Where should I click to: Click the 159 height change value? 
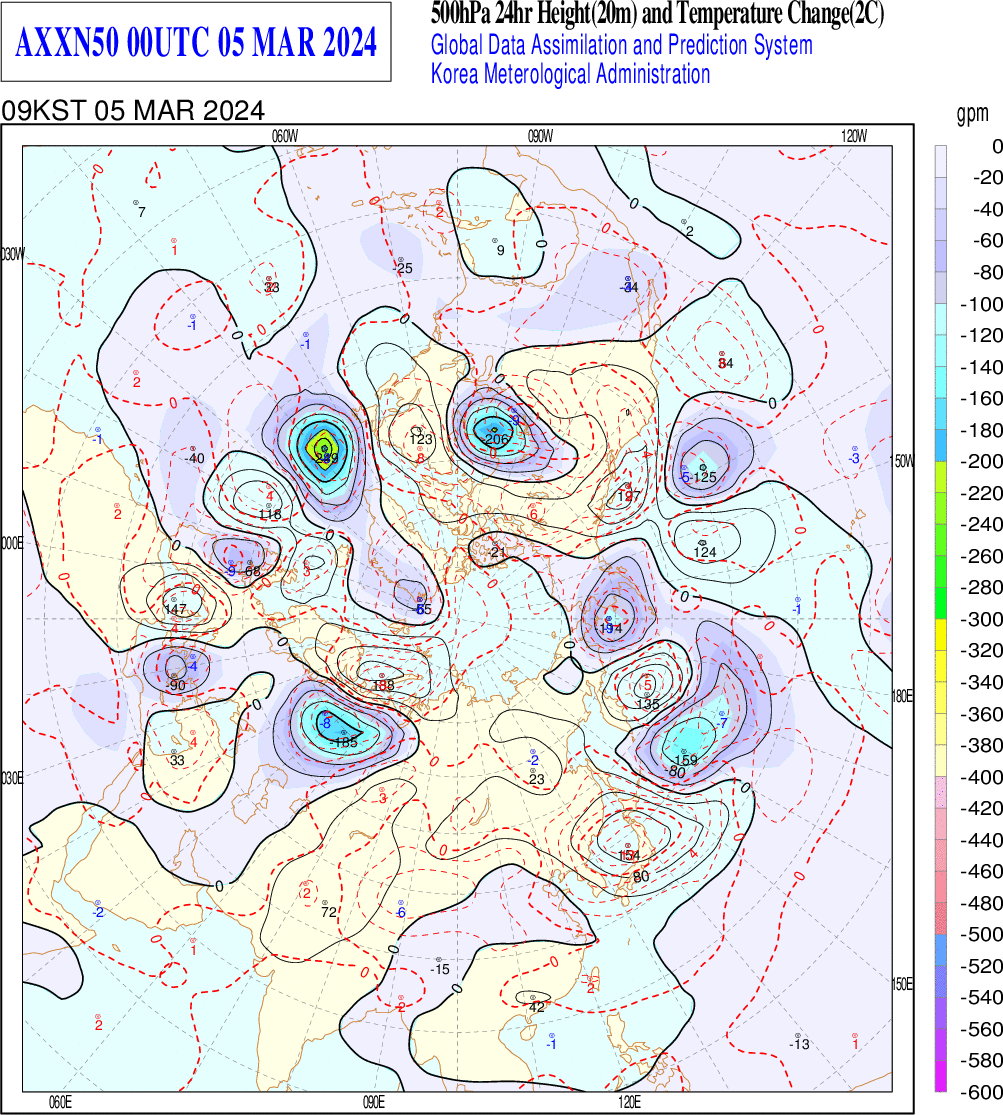pos(685,760)
